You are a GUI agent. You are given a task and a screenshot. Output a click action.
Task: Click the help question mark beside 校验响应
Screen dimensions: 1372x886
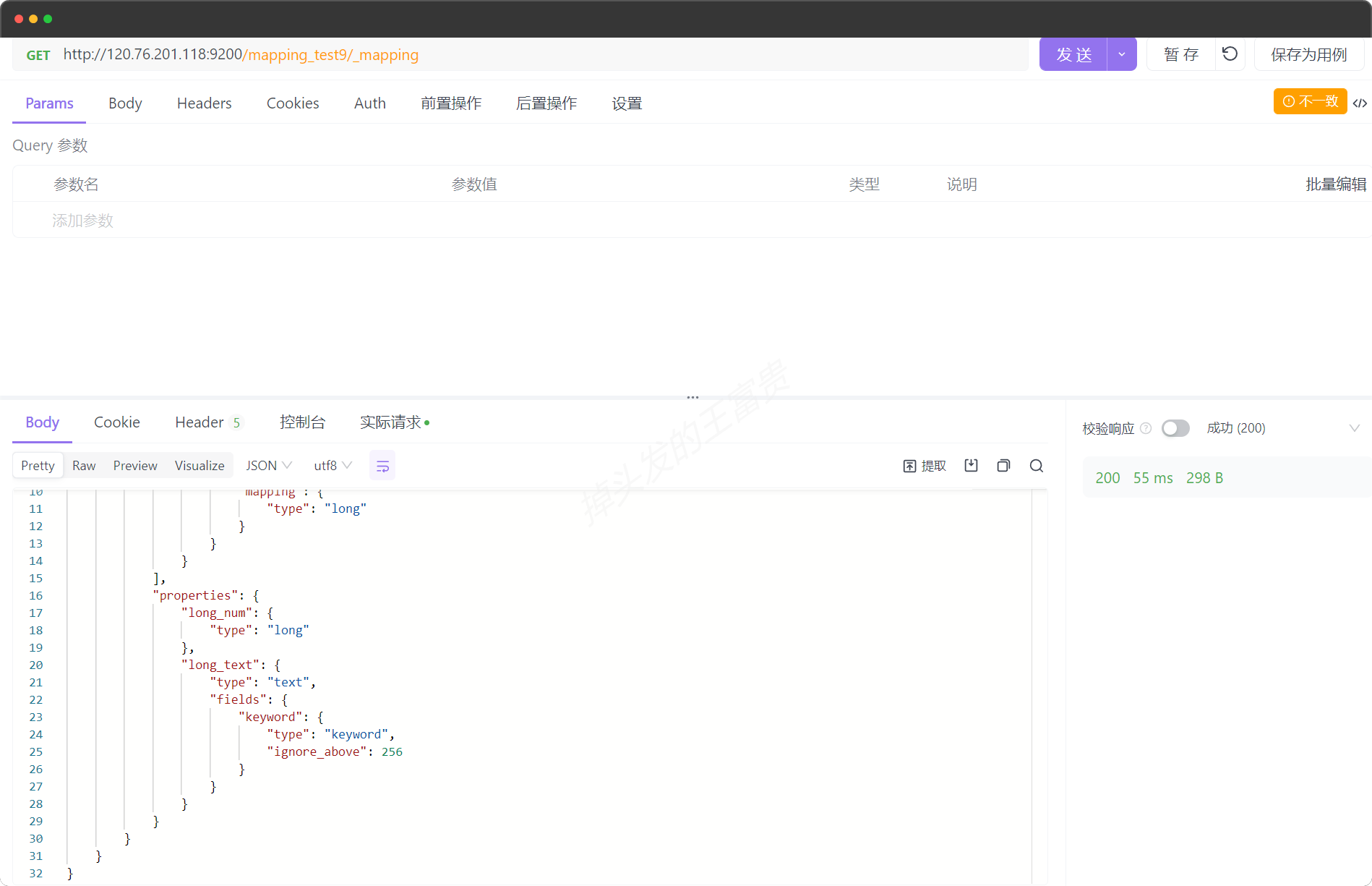[x=1146, y=428]
